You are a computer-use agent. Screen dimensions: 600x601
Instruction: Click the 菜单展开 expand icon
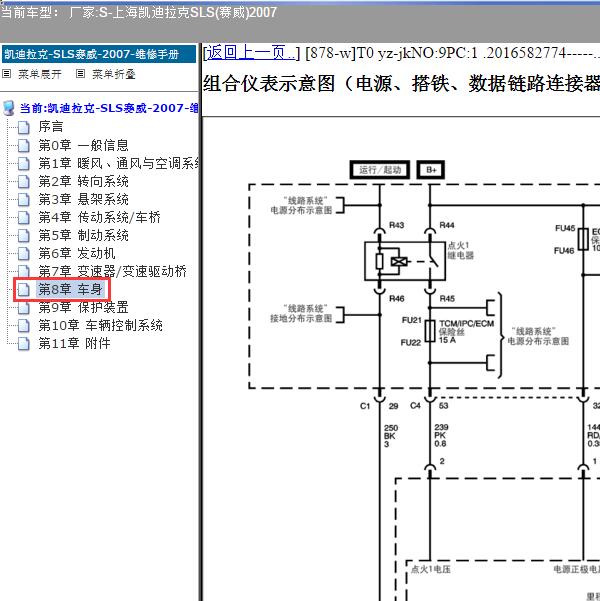tap(7, 74)
